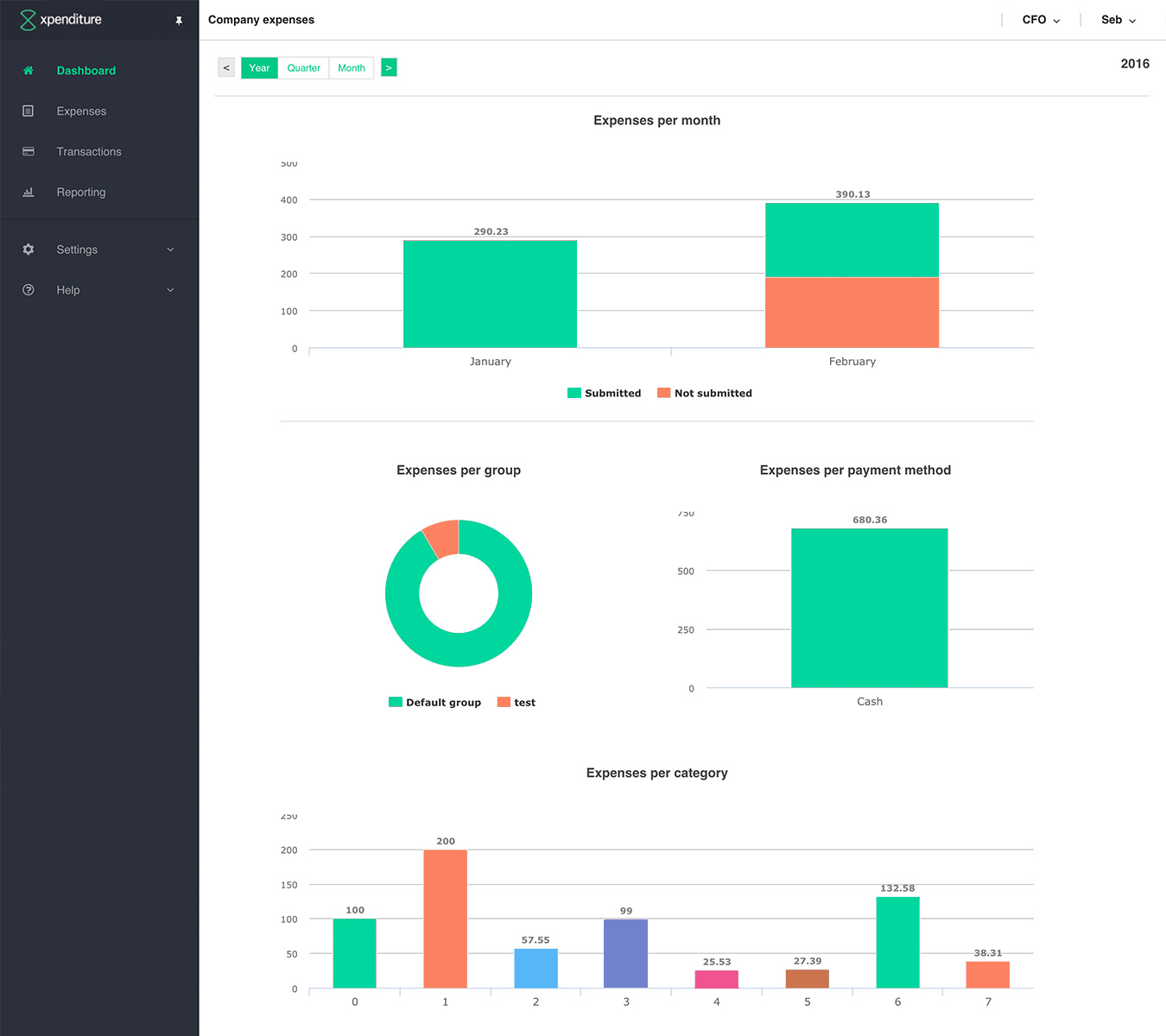Expand the Help menu chevron
The height and width of the screenshot is (1036, 1166).
coord(170,290)
